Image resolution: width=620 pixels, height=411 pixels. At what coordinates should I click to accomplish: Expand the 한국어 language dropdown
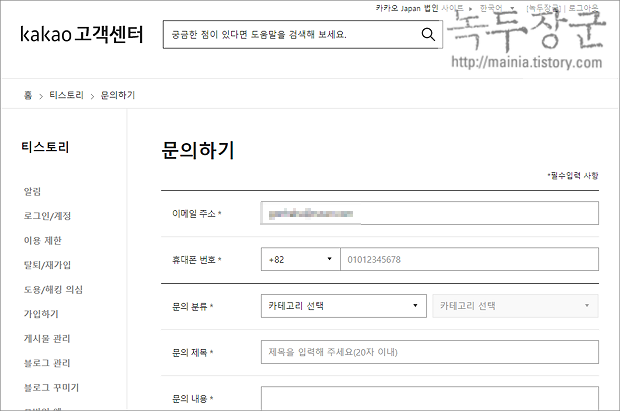[497, 8]
